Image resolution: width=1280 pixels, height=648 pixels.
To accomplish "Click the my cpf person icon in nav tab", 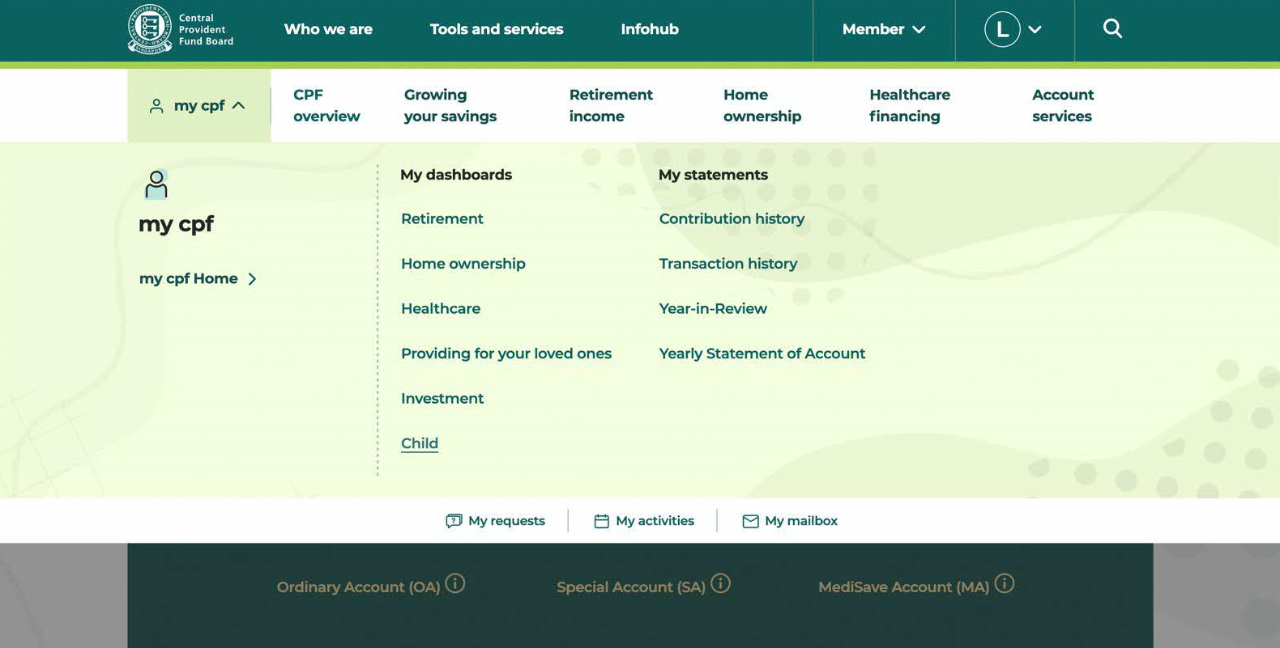I will coord(156,106).
